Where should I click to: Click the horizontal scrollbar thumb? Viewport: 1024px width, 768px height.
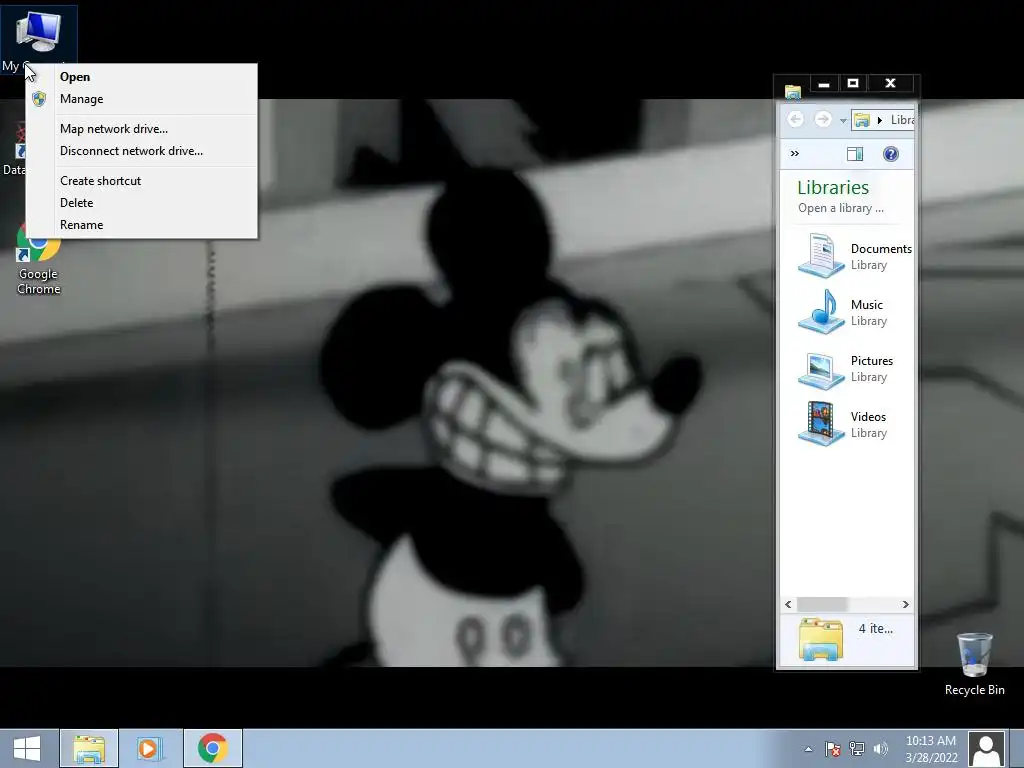[x=822, y=605]
